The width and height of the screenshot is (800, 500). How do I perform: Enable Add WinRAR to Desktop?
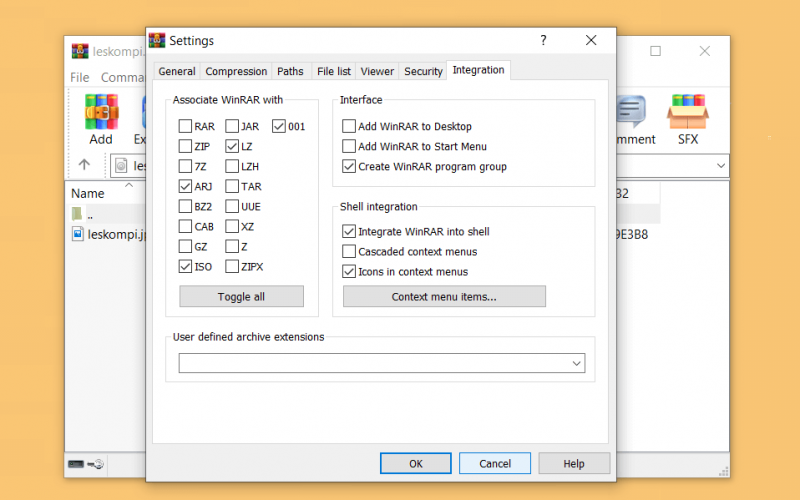pos(349,126)
